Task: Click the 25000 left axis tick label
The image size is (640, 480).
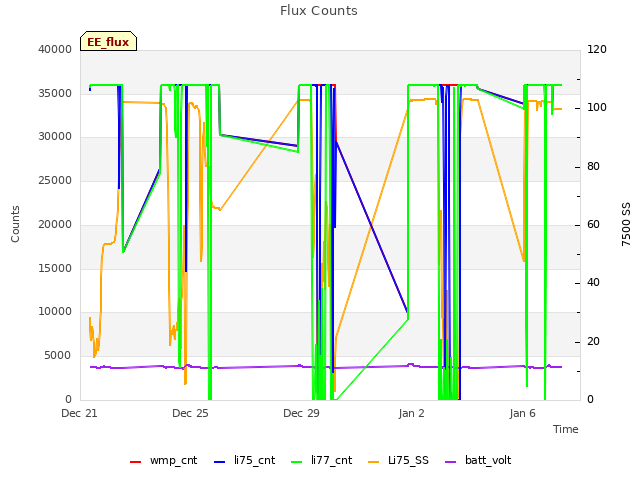Action: click(55, 180)
